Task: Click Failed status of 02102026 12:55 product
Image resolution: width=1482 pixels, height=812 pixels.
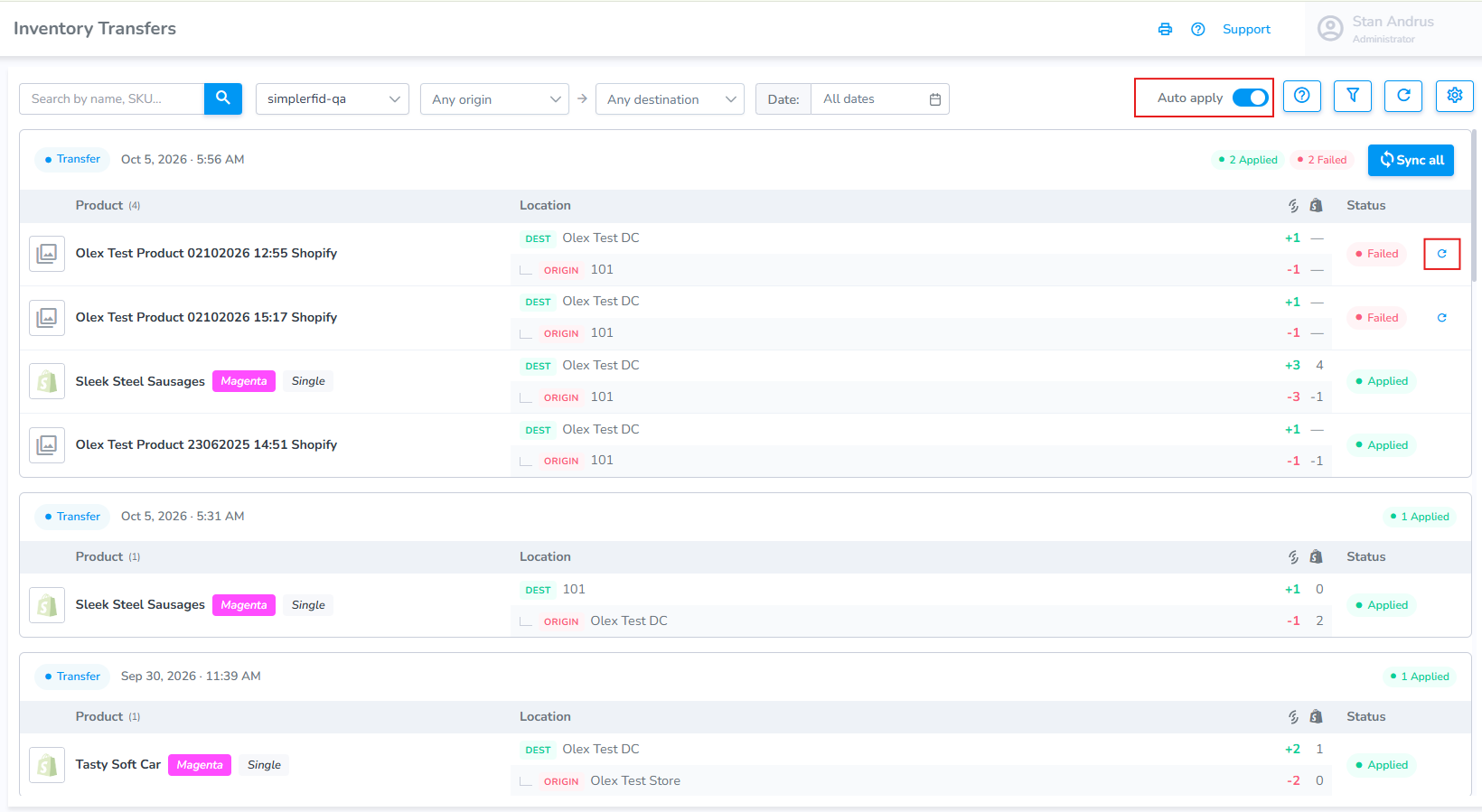Action: (x=1376, y=254)
